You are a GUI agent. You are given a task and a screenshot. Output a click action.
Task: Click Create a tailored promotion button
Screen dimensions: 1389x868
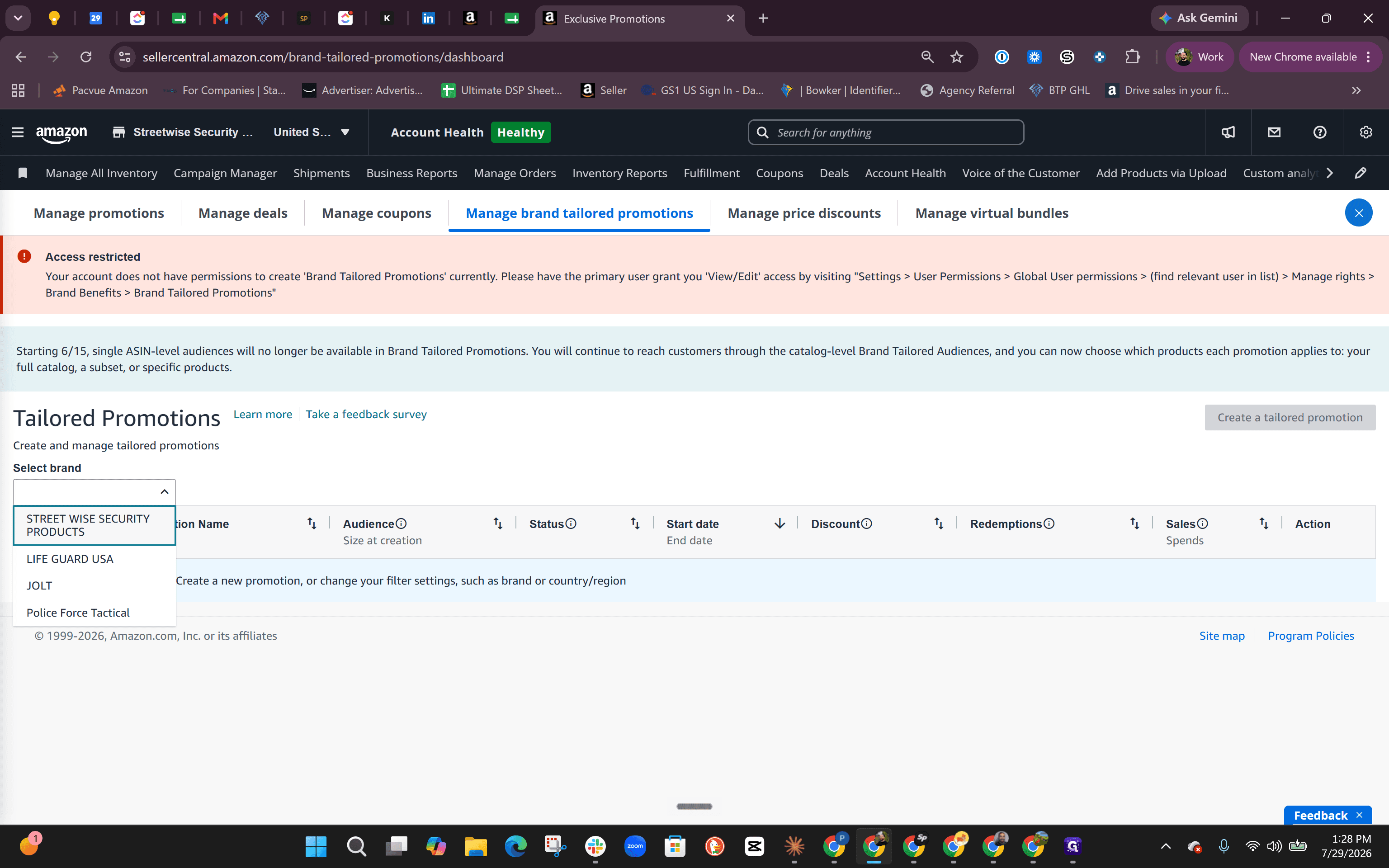1290,417
